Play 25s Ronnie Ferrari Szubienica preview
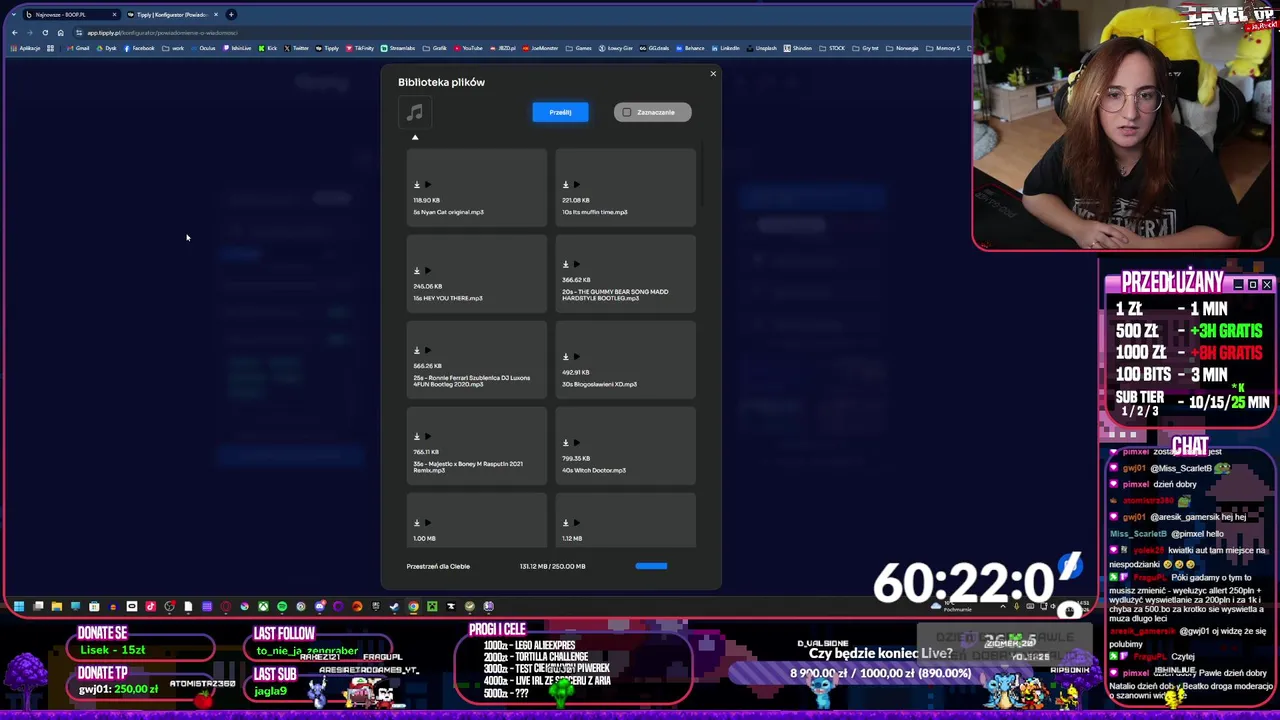1280x720 pixels. point(428,351)
